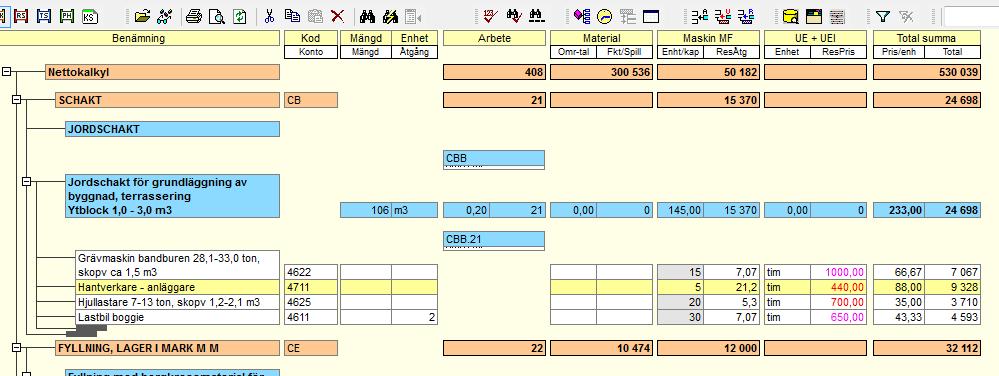This screenshot has height=376, width=999.
Task: Click the yellow clock icon
Action: pos(604,17)
